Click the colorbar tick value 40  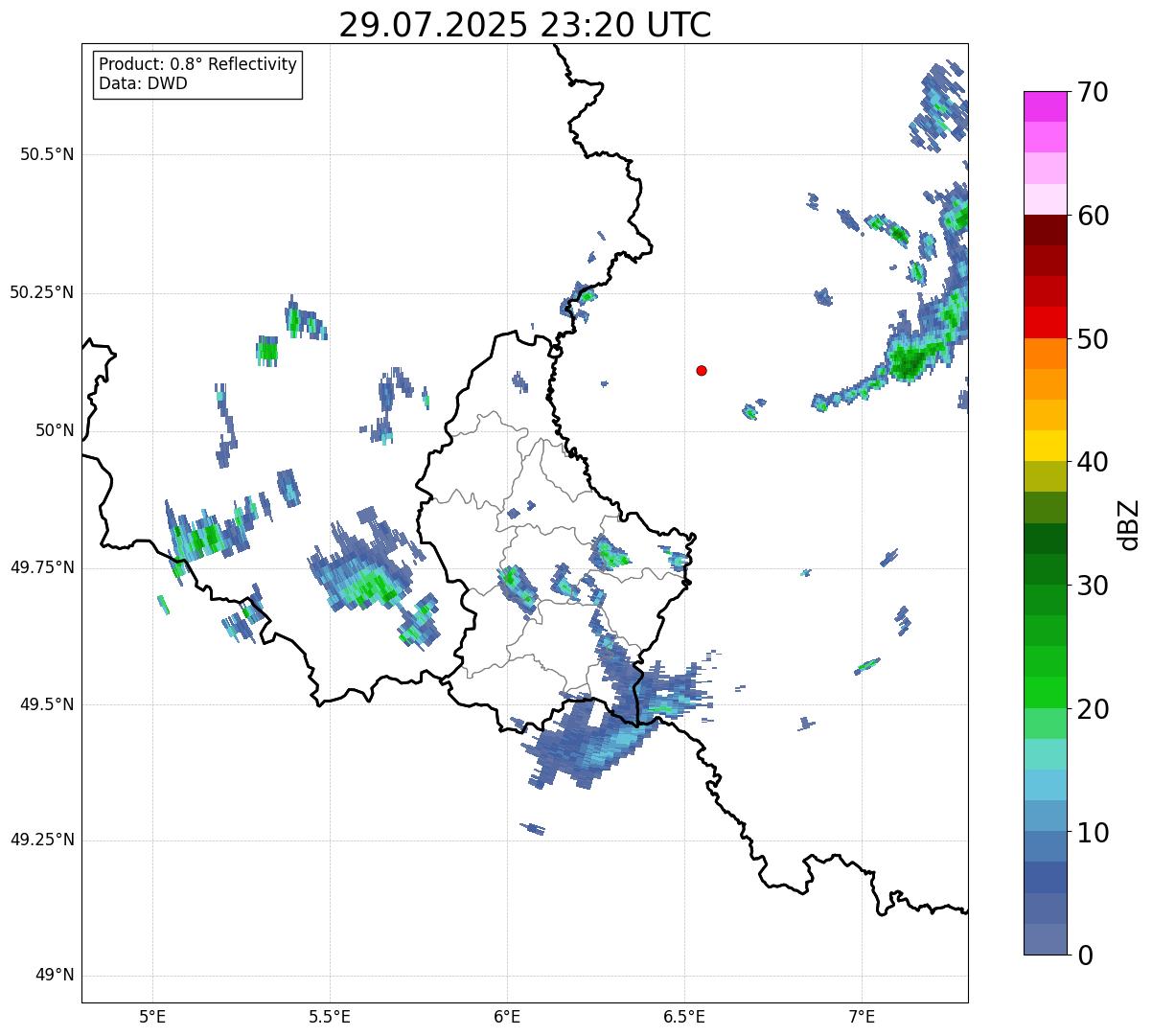coord(1093,462)
